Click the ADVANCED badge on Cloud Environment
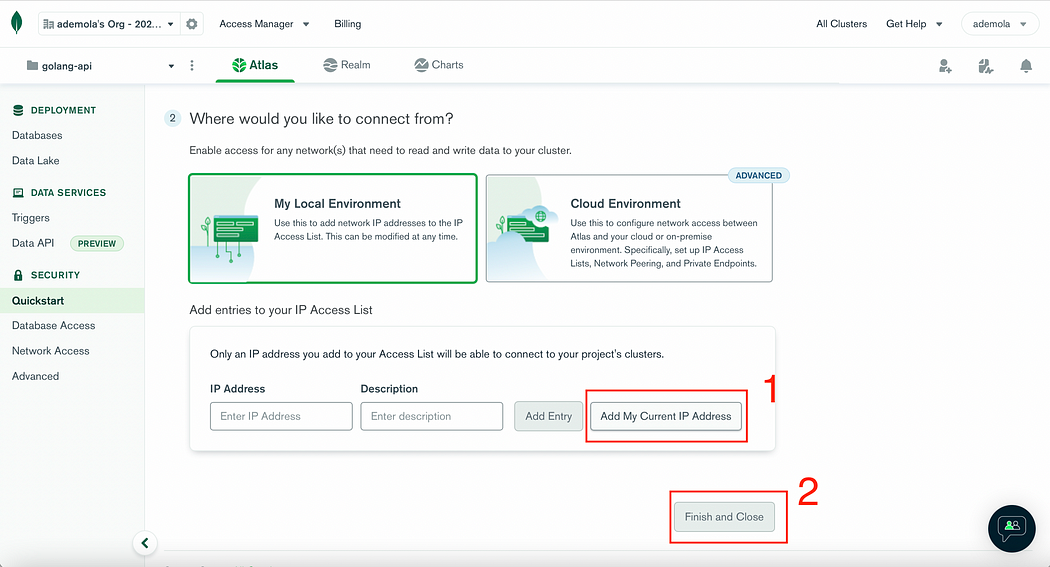 coord(759,175)
